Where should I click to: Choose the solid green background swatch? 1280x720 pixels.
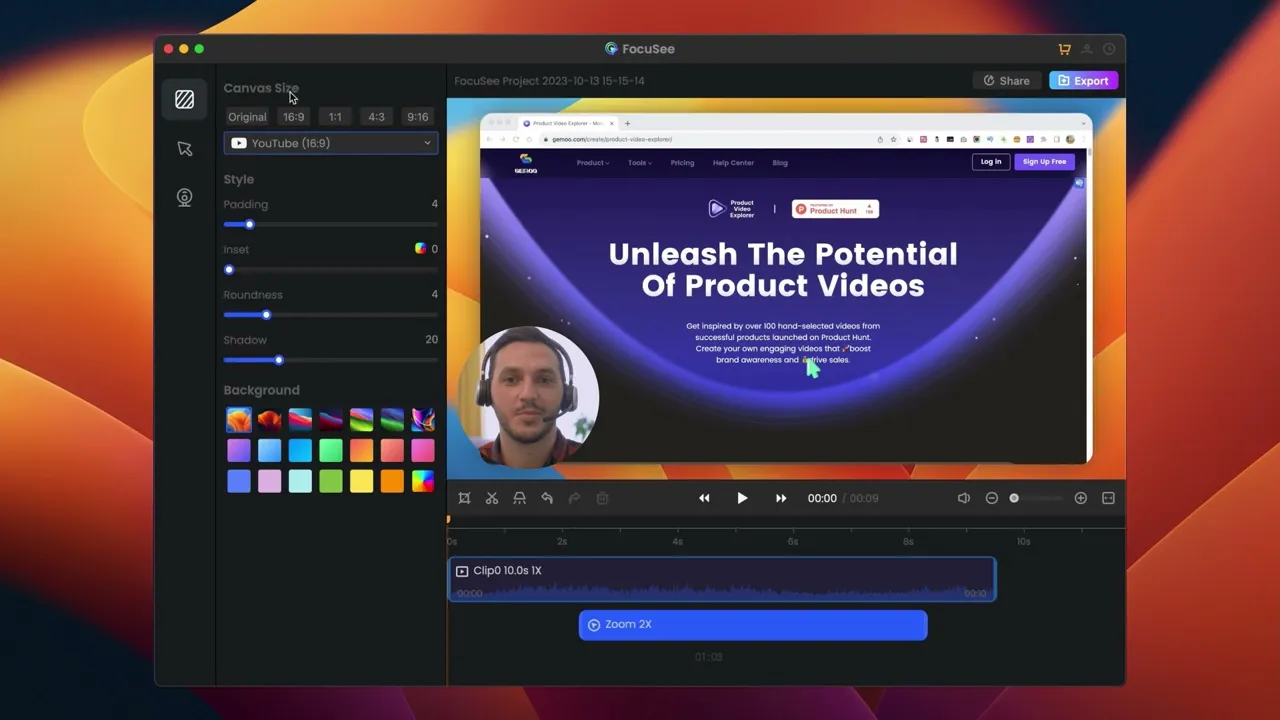tap(331, 482)
